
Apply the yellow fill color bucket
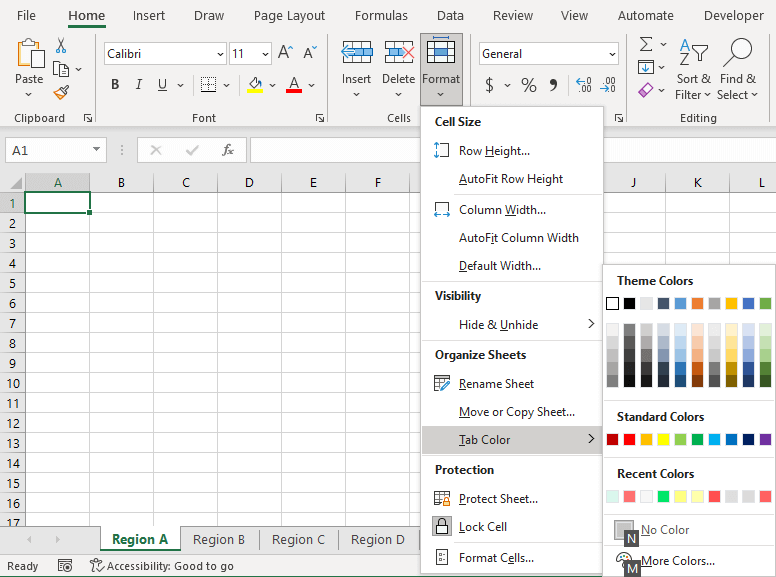(x=255, y=85)
